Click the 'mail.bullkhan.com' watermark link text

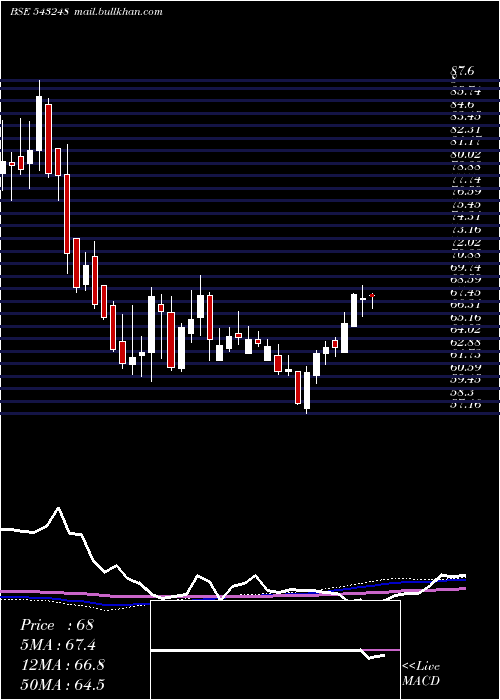tap(117, 12)
